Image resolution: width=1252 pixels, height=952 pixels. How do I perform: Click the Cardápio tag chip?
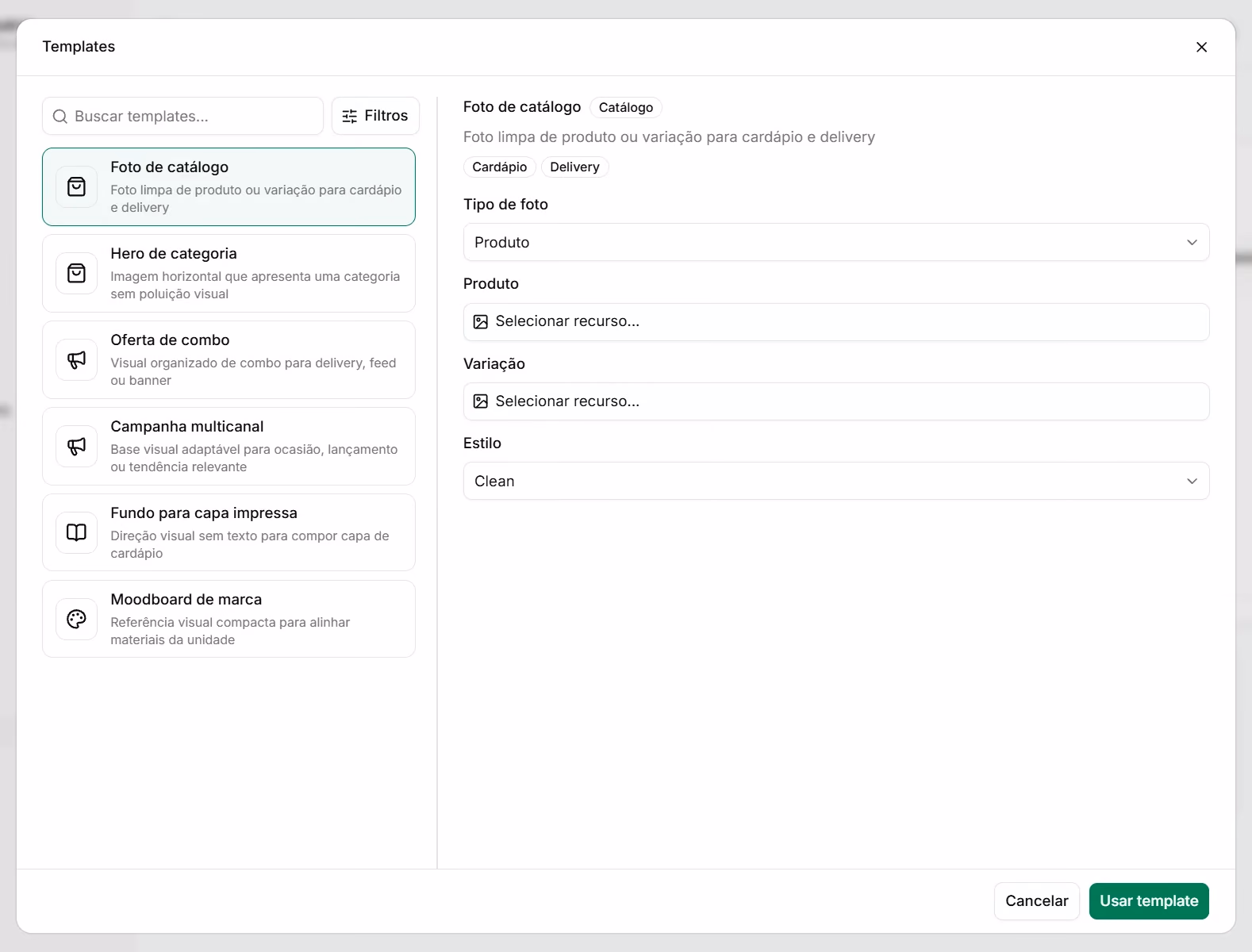(500, 167)
